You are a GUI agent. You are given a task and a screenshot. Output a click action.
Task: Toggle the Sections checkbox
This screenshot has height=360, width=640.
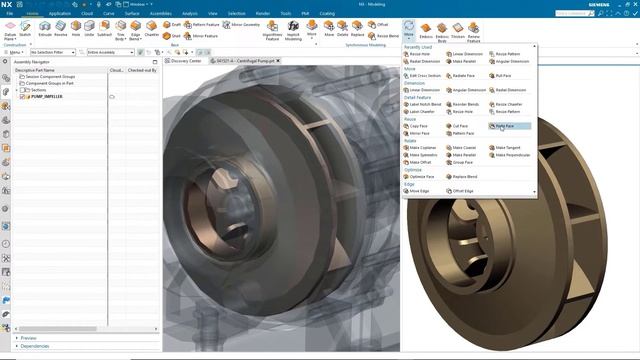pyautogui.click(x=23, y=90)
